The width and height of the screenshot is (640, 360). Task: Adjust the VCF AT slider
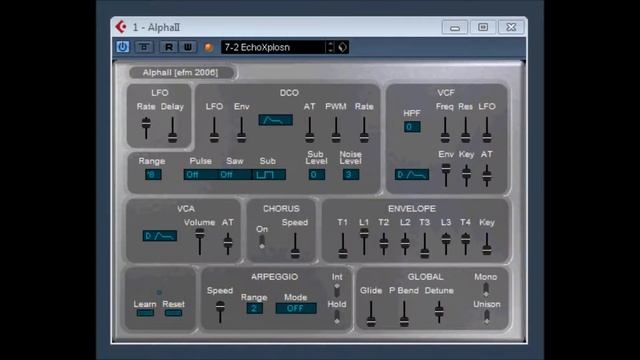(487, 176)
